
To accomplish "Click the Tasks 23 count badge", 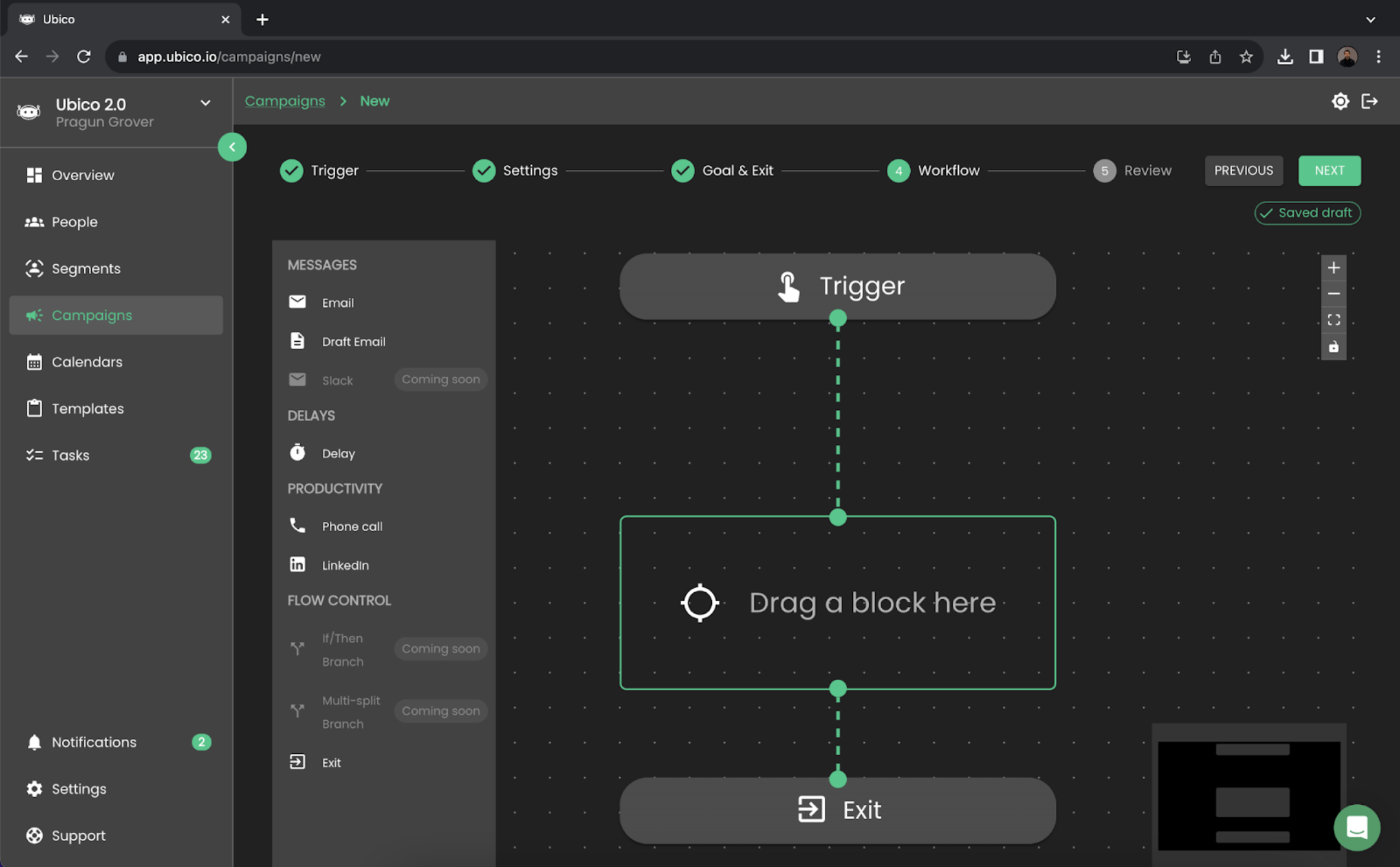I will (201, 455).
